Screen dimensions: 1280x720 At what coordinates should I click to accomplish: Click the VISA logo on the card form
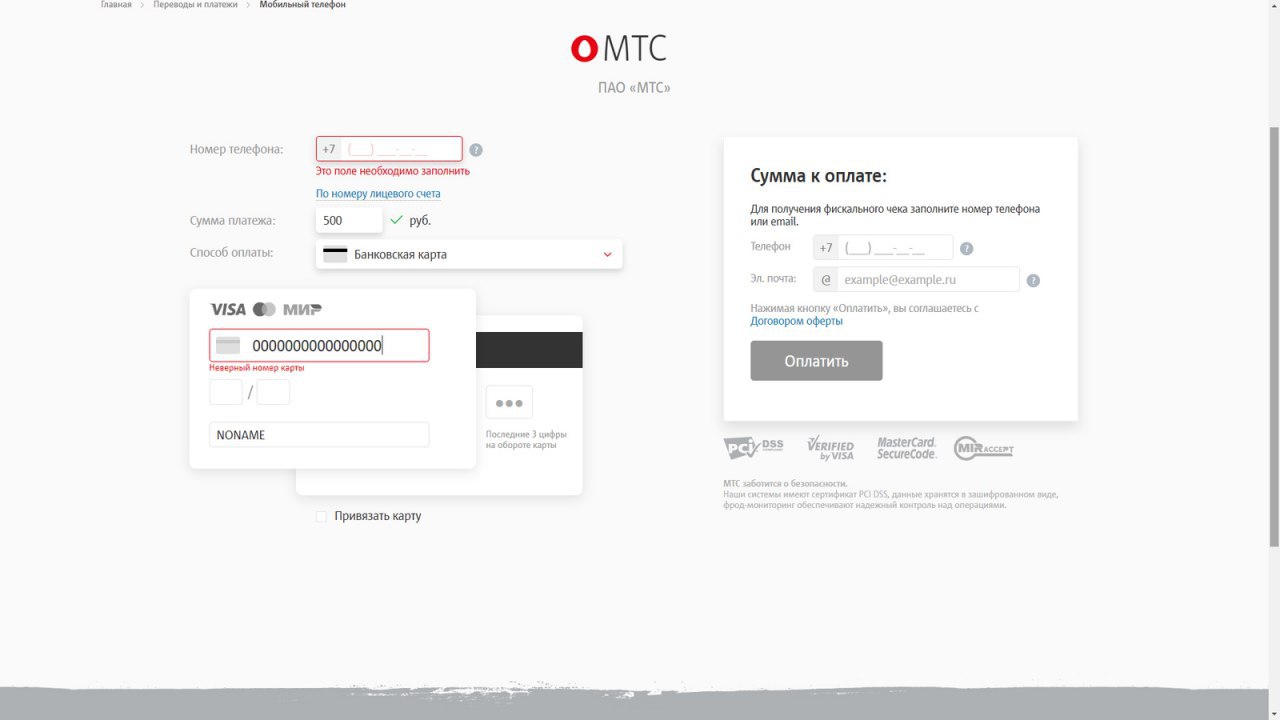[228, 309]
